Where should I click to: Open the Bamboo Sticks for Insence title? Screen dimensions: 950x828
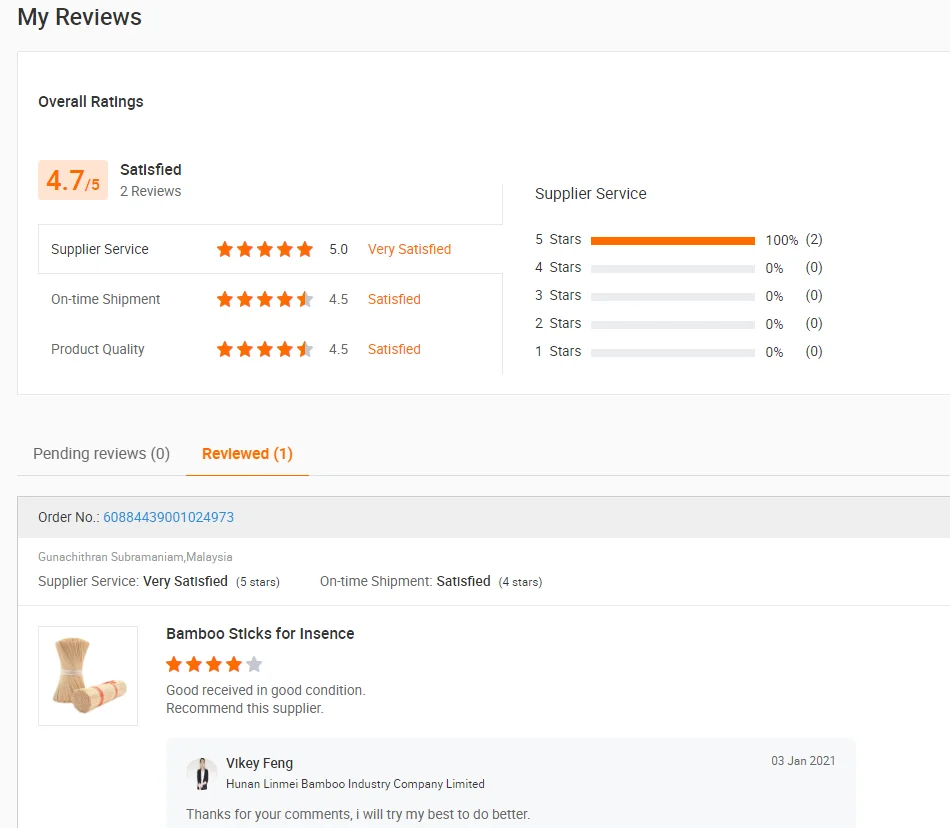[x=260, y=634]
